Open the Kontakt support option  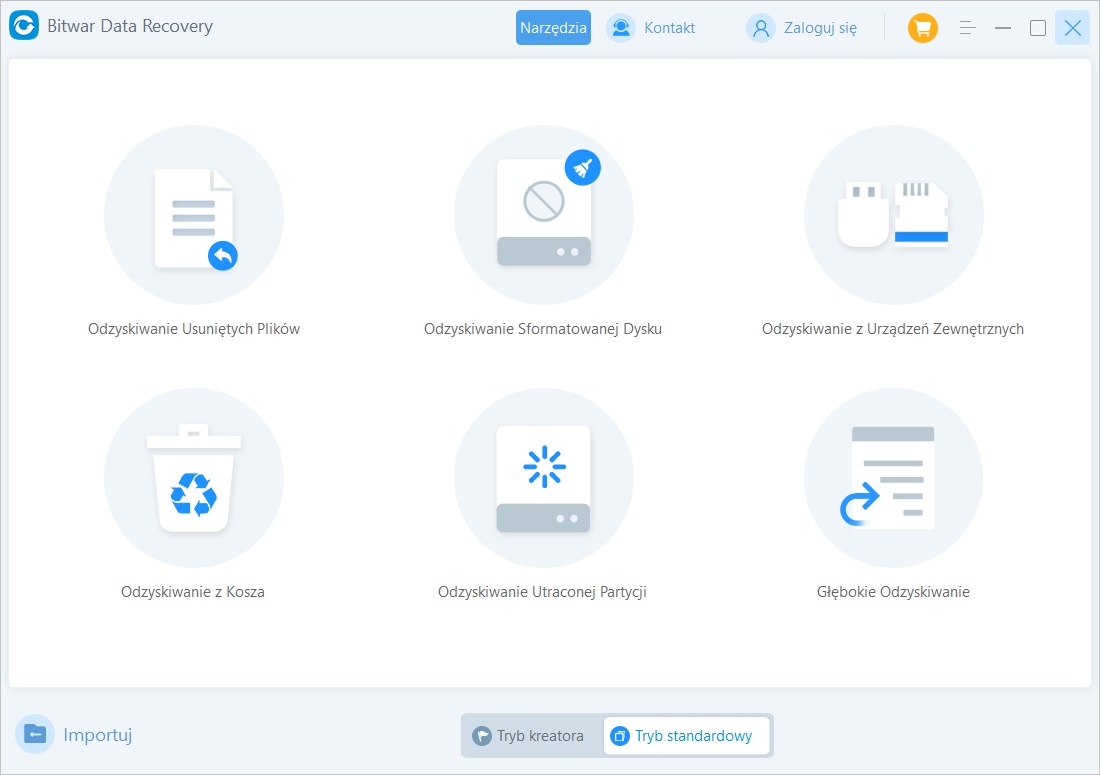[652, 28]
